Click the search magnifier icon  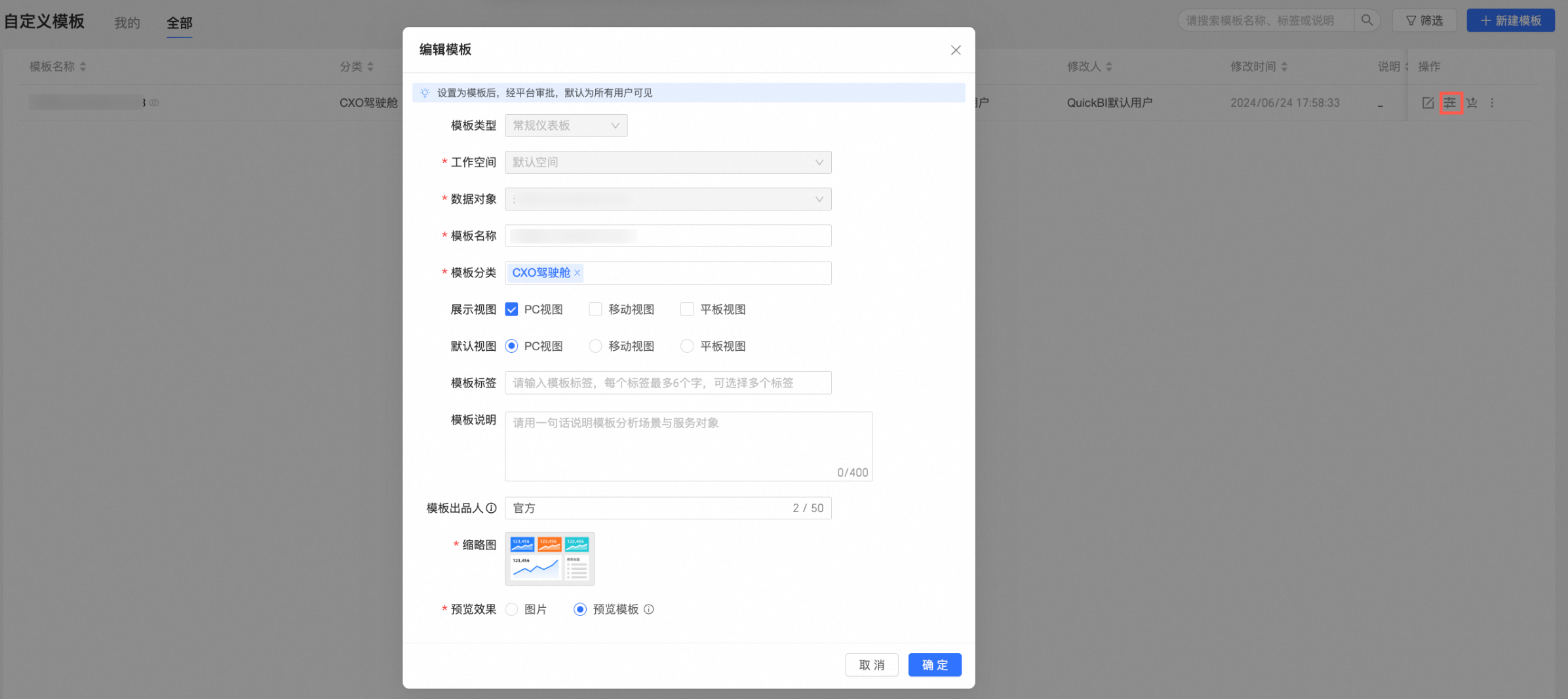tap(1367, 20)
